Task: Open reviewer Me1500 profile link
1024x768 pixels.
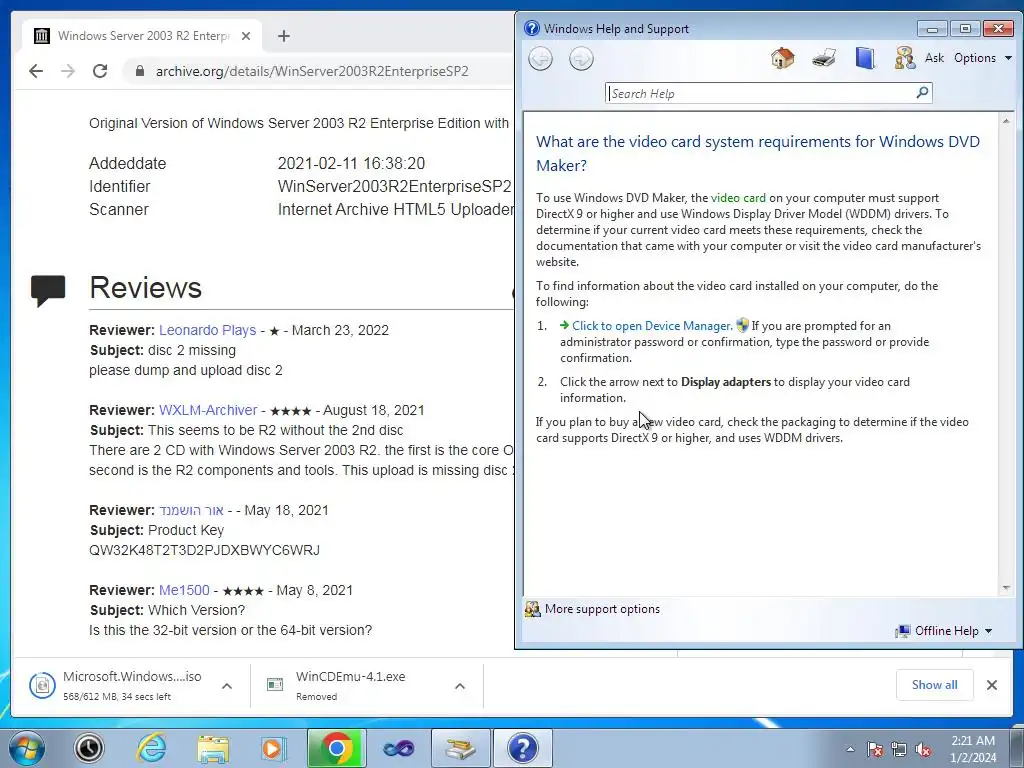Action: (x=184, y=590)
